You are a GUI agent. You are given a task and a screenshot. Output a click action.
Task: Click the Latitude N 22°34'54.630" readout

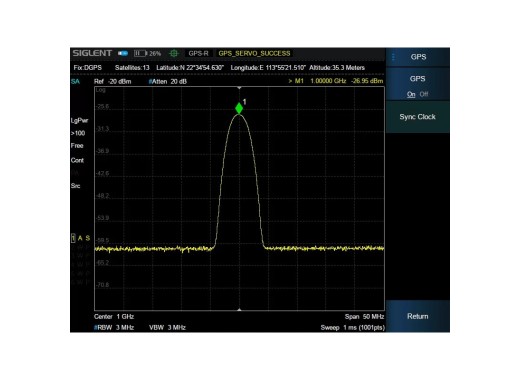point(190,68)
